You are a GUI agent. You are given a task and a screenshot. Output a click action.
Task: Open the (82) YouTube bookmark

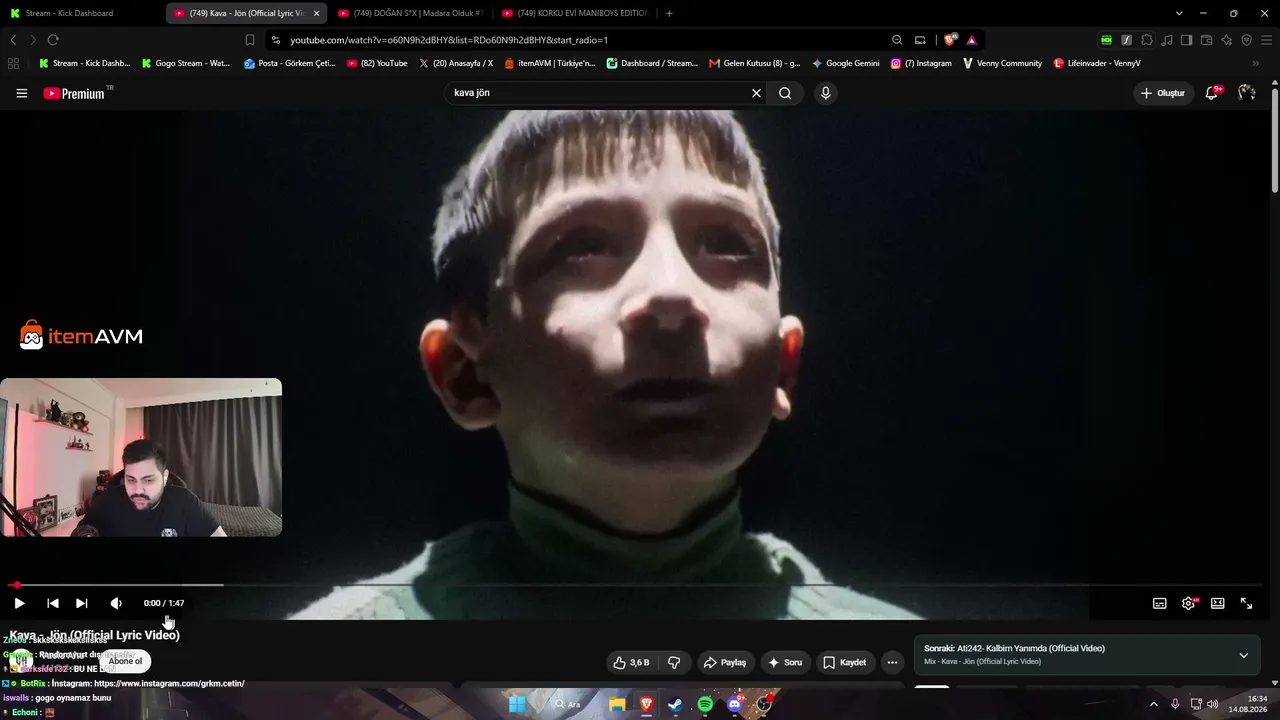(x=377, y=63)
